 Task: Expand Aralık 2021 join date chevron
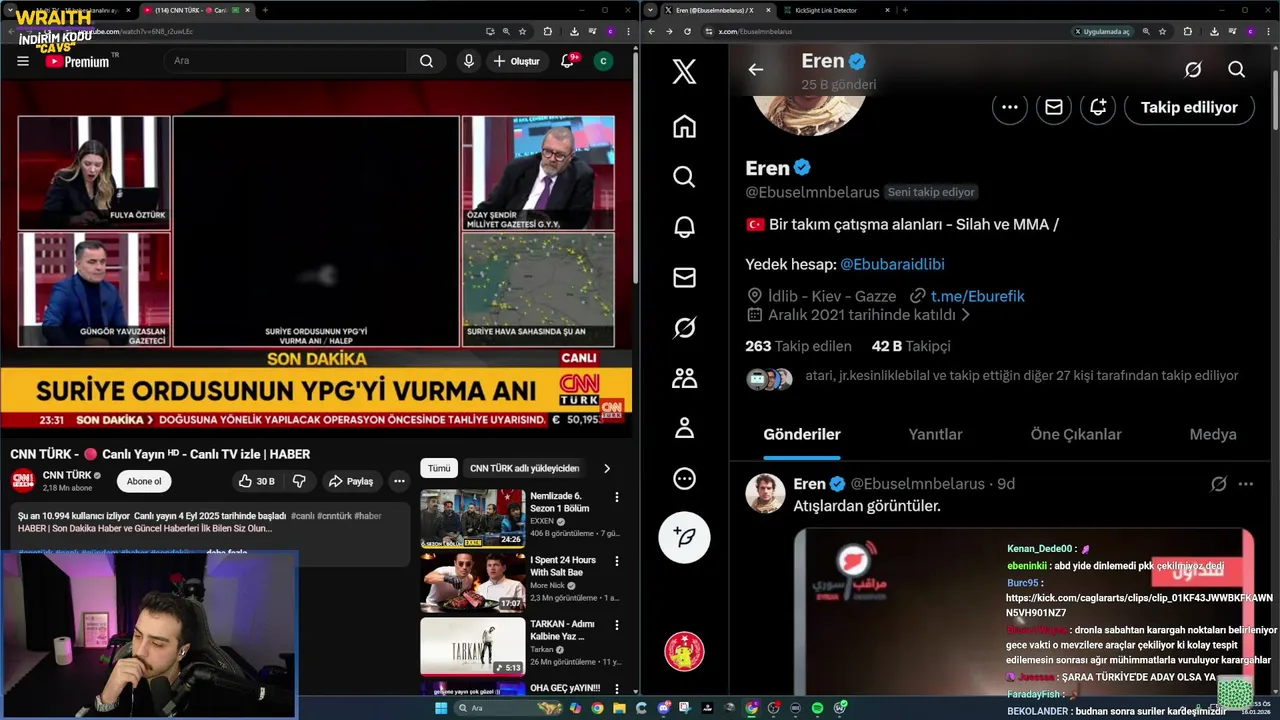(965, 315)
